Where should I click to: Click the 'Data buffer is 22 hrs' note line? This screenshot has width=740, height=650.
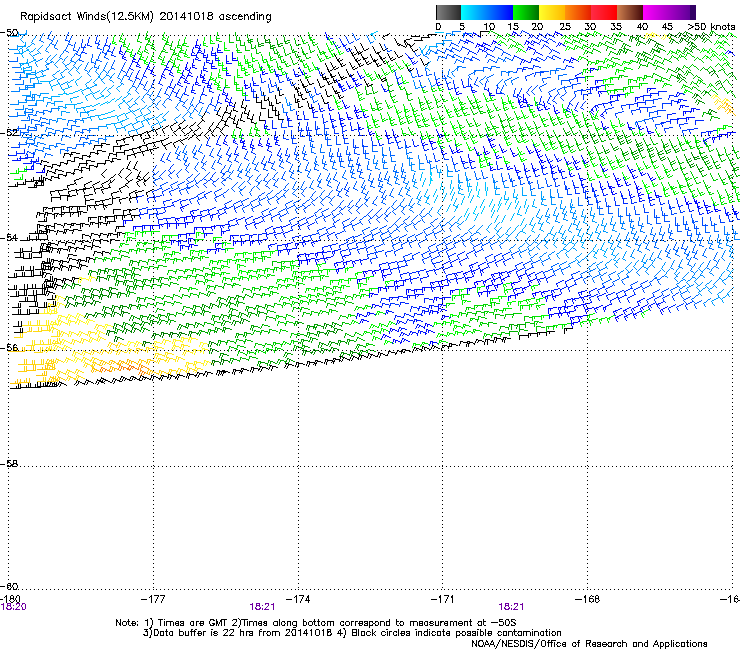[x=352, y=633]
